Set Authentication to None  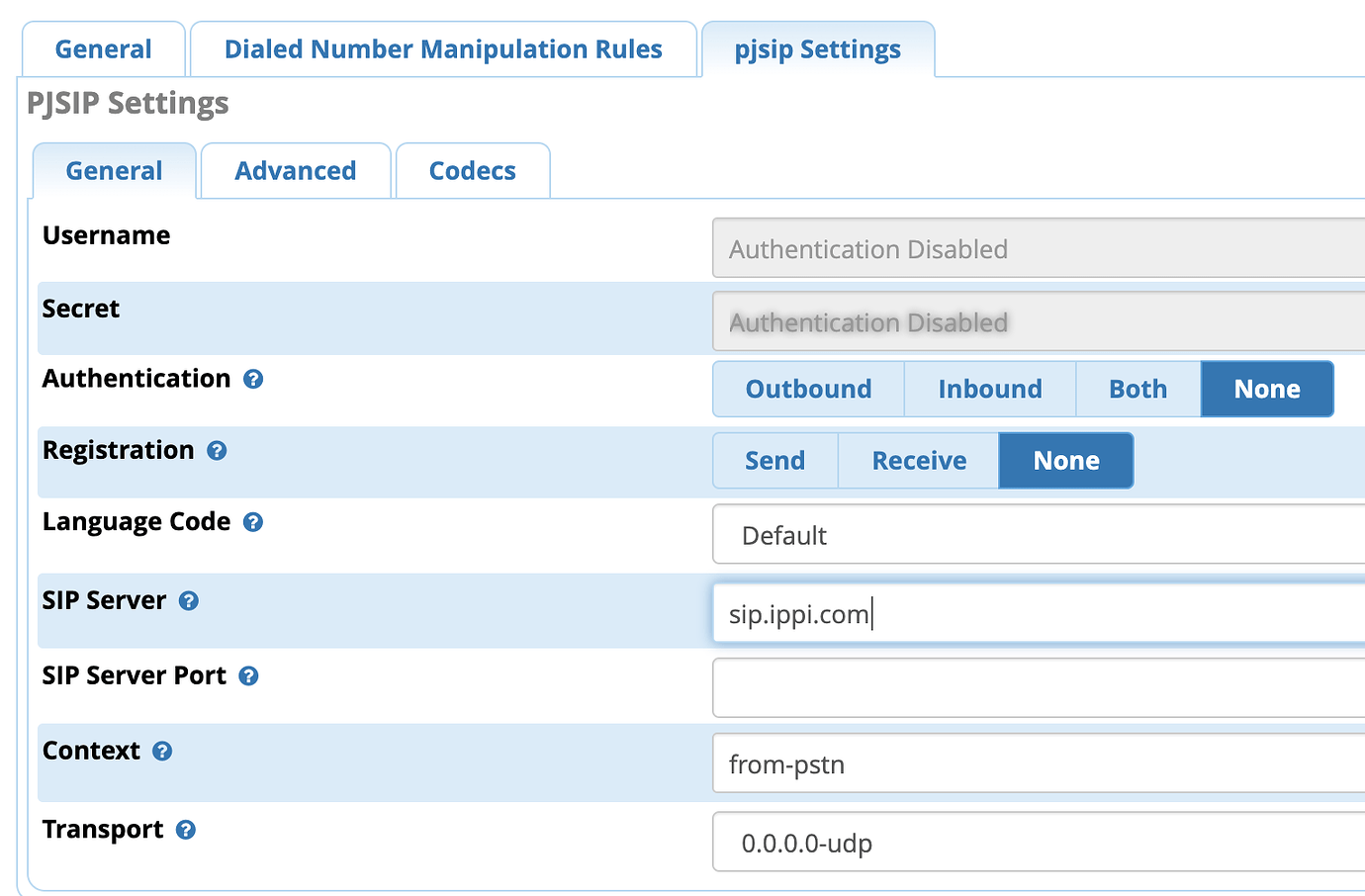click(x=1266, y=389)
